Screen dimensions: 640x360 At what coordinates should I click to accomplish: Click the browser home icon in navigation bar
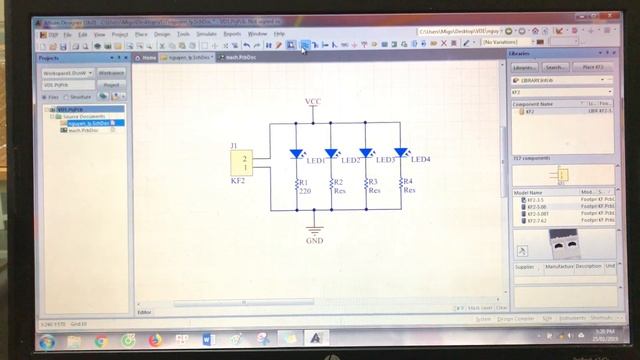(x=535, y=31)
